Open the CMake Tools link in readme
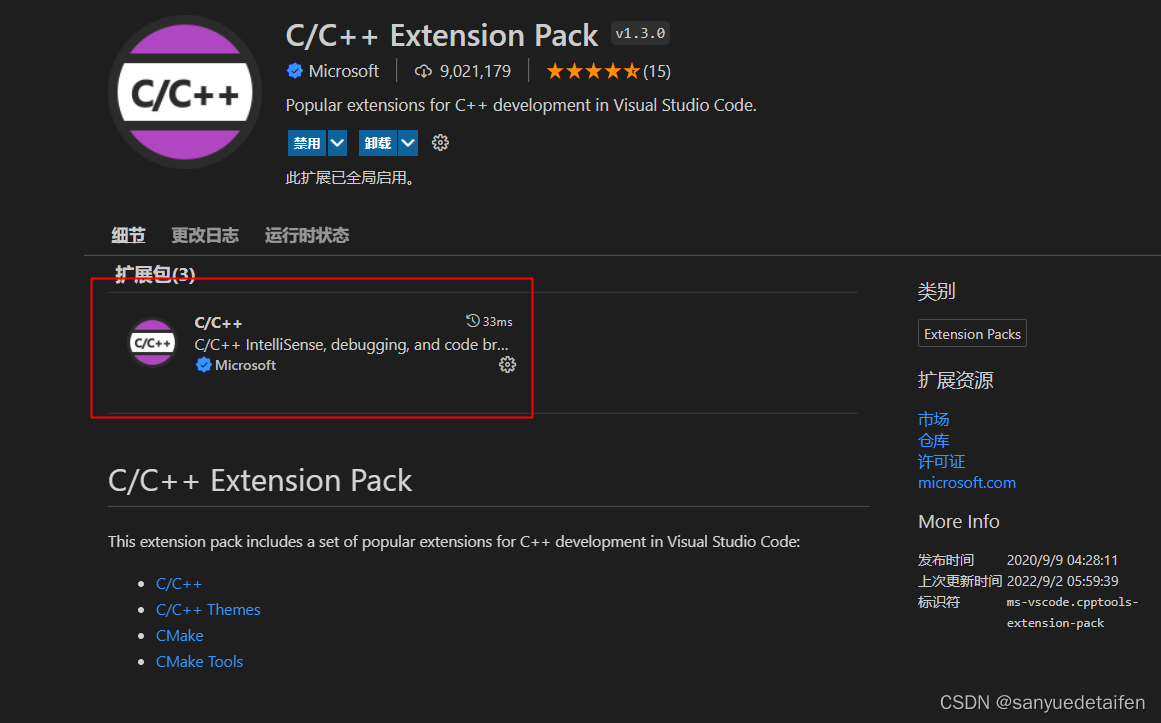The height and width of the screenshot is (723, 1161). click(x=199, y=661)
